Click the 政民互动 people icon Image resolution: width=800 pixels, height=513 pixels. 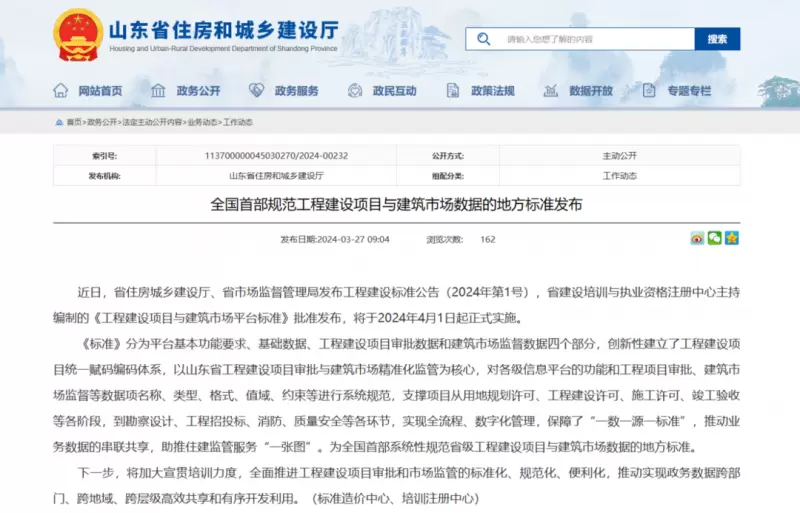coord(355,91)
